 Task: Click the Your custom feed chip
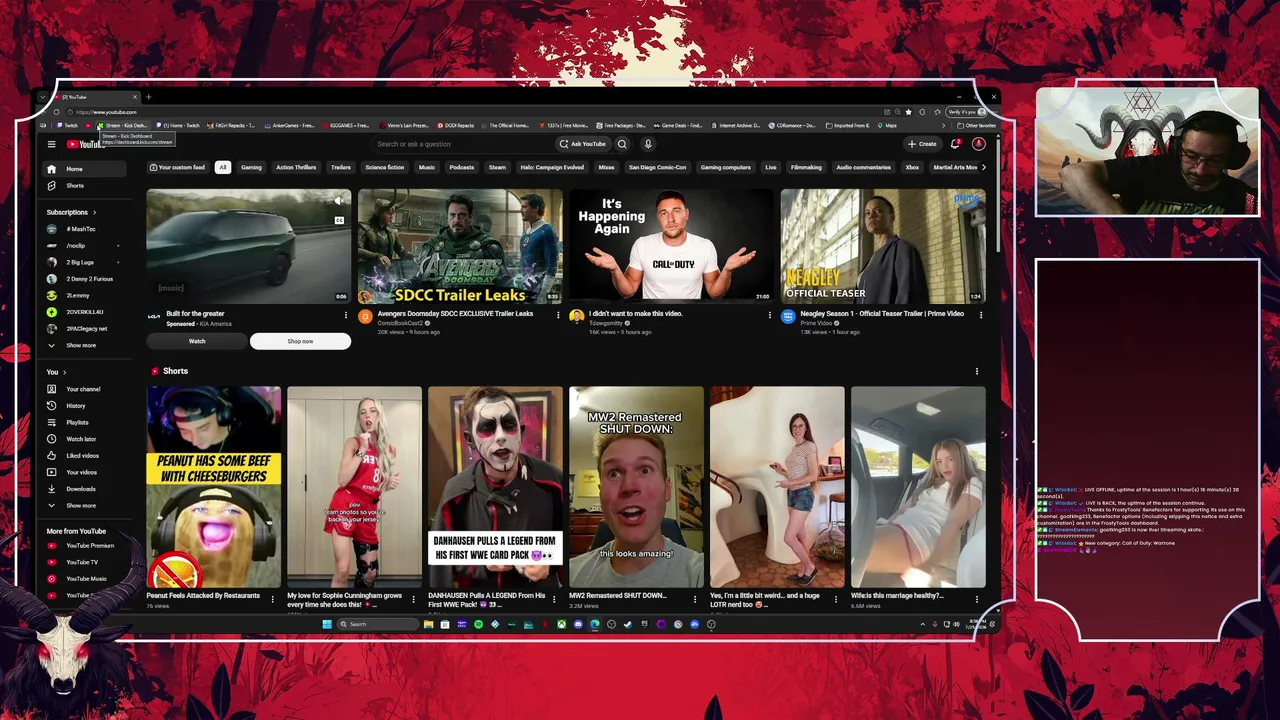[178, 168]
